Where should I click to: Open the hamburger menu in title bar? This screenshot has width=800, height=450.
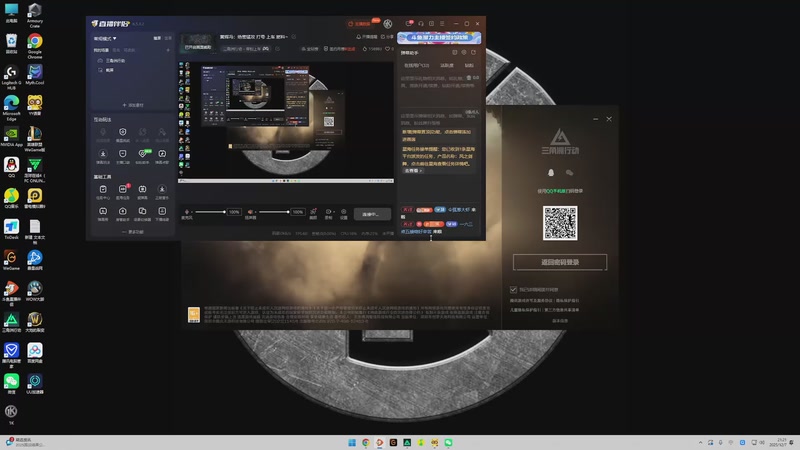pyautogui.click(x=442, y=23)
